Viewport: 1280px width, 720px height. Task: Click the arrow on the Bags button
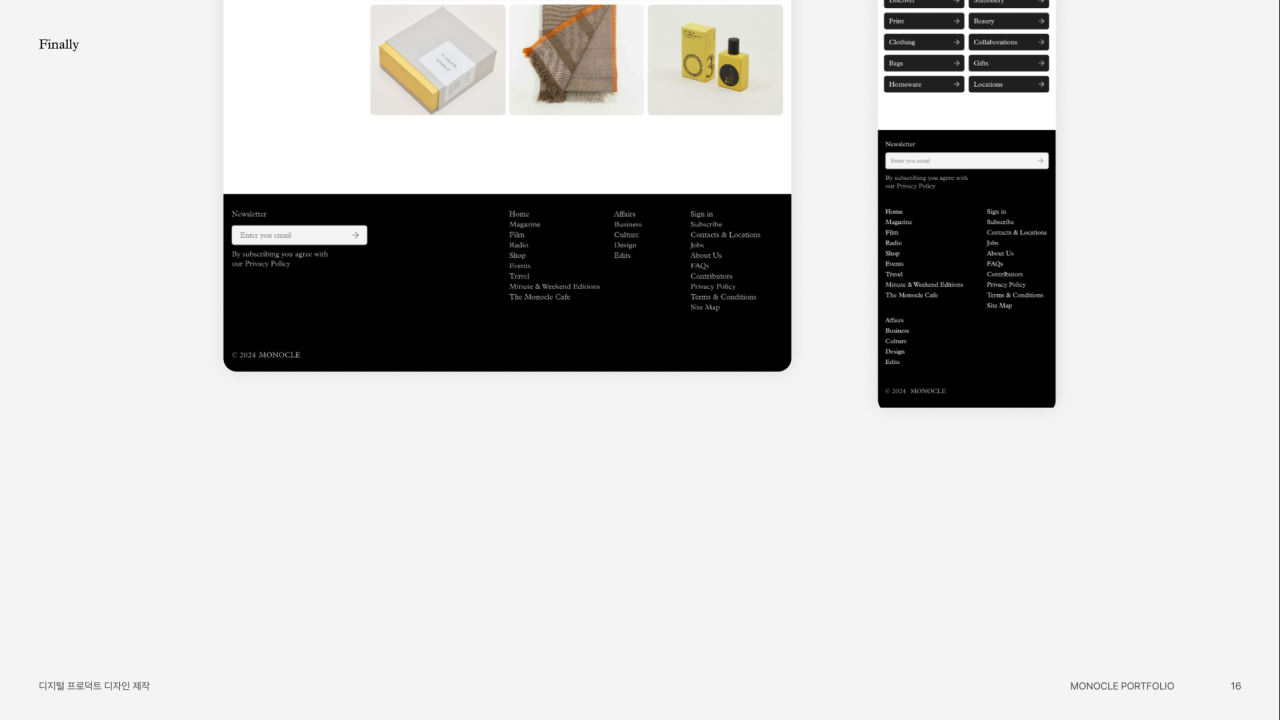(956, 63)
